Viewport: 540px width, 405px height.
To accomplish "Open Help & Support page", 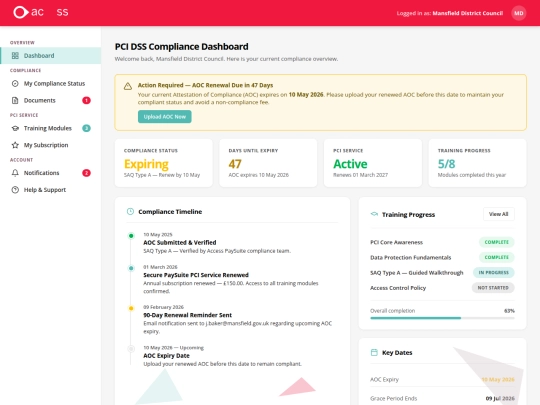I will (x=51, y=189).
